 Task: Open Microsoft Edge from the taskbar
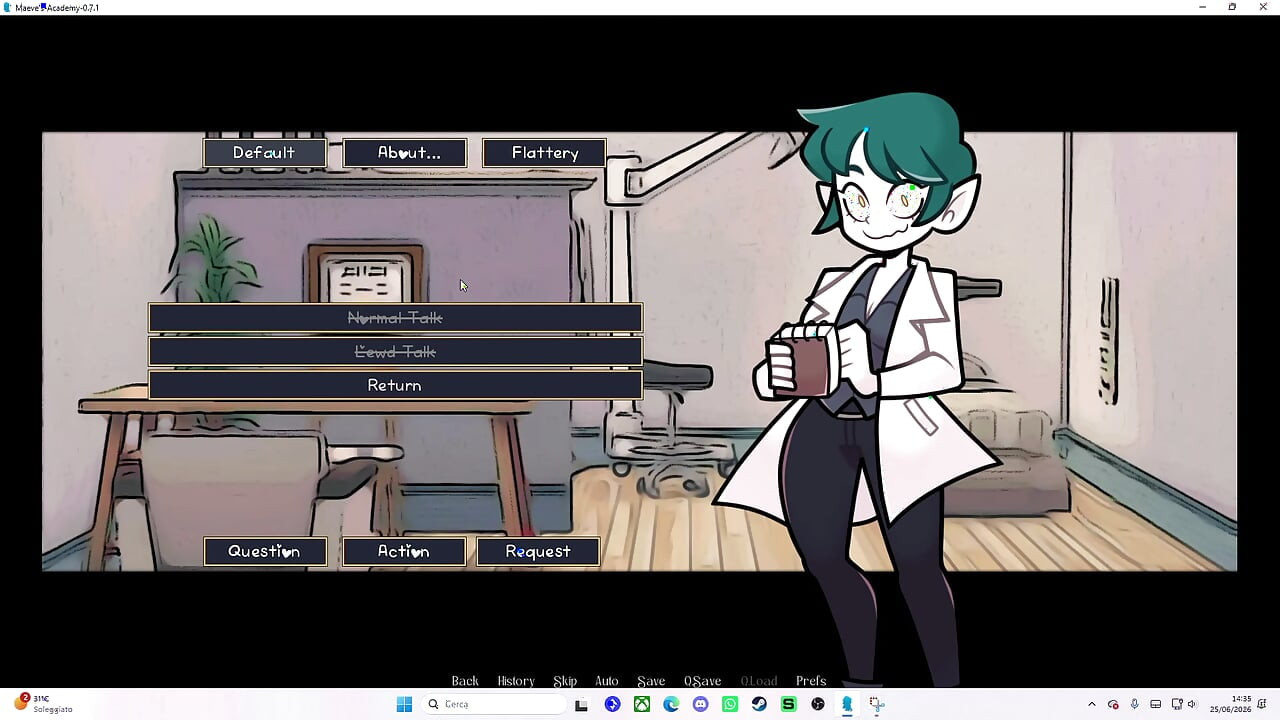pyautogui.click(x=671, y=704)
